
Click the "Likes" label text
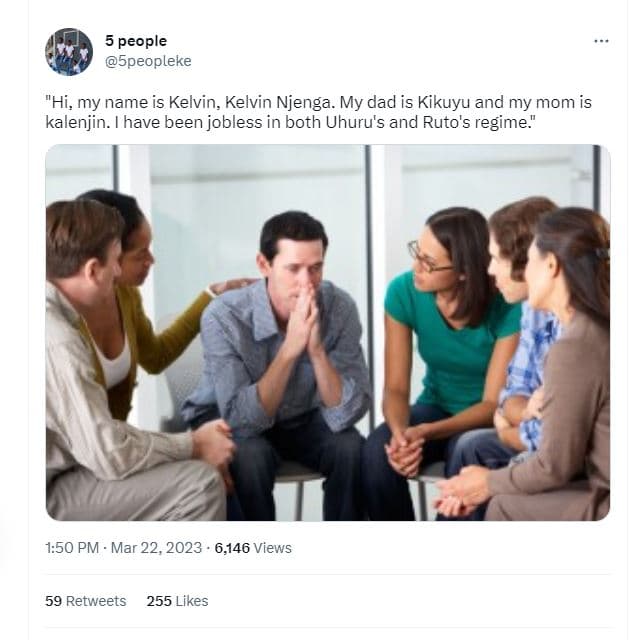coord(191,601)
